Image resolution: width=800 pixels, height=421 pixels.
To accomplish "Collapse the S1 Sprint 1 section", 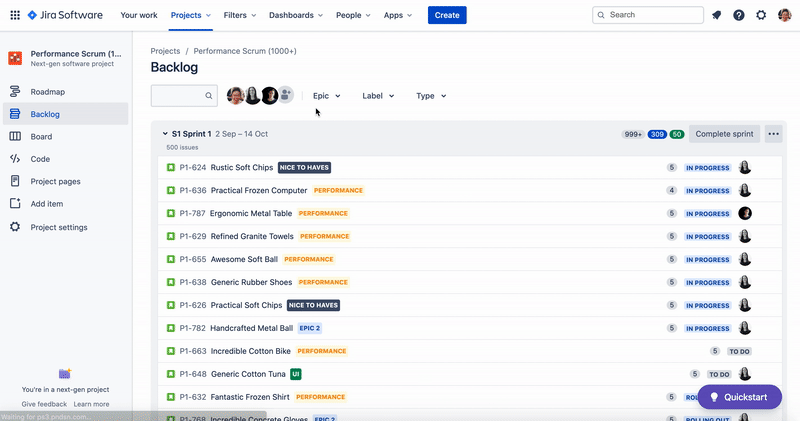I will [x=165, y=134].
